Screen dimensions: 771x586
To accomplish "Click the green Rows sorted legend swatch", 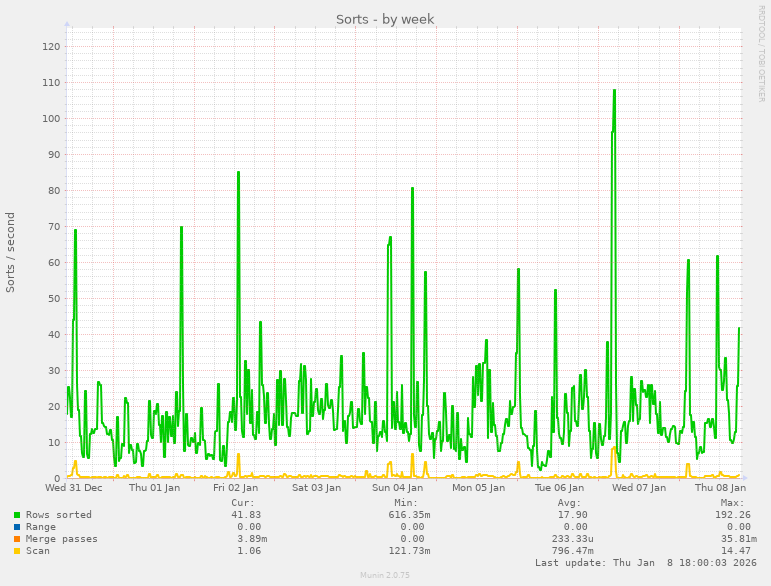I will click(x=17, y=515).
